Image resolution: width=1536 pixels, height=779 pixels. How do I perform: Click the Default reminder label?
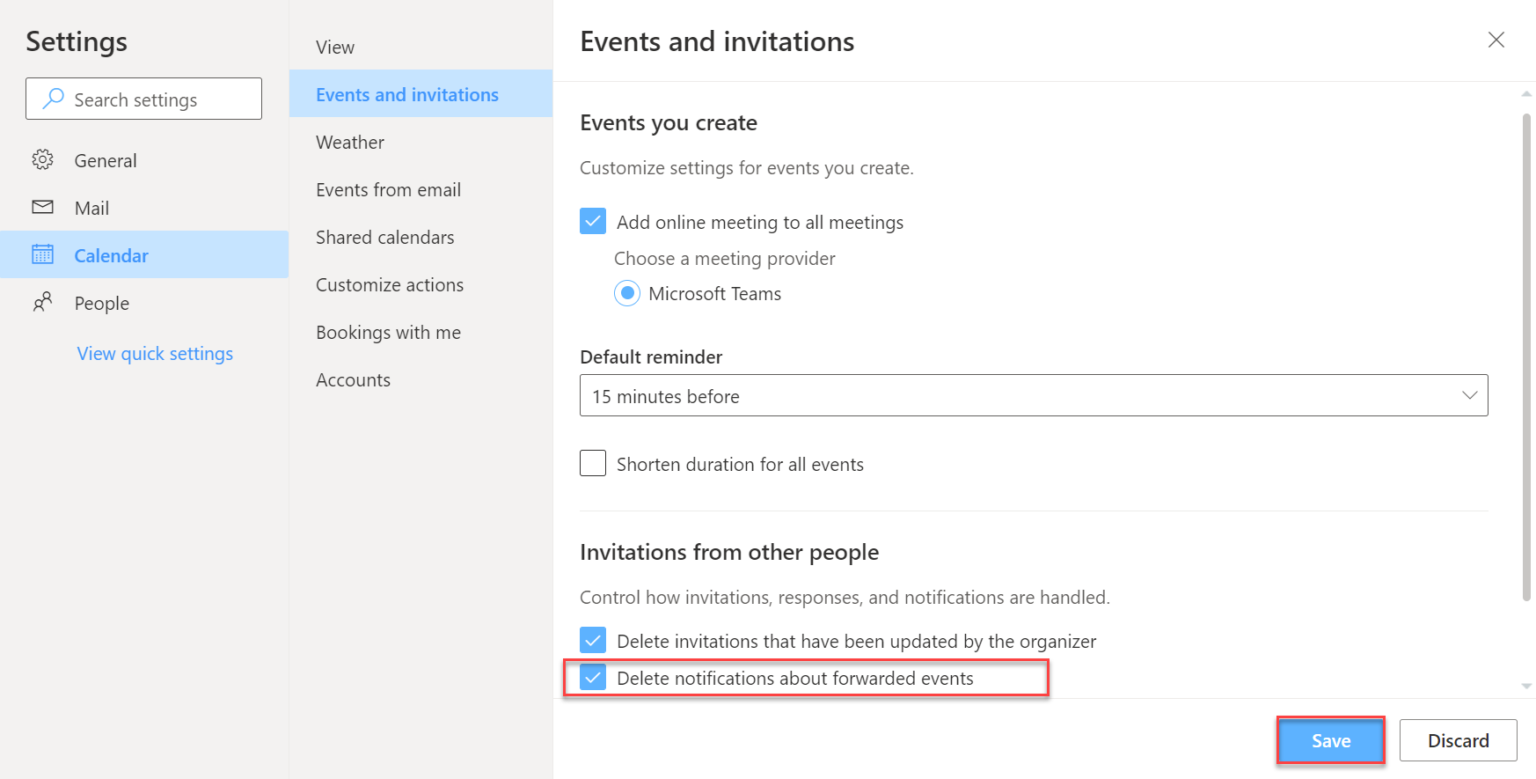coord(651,357)
